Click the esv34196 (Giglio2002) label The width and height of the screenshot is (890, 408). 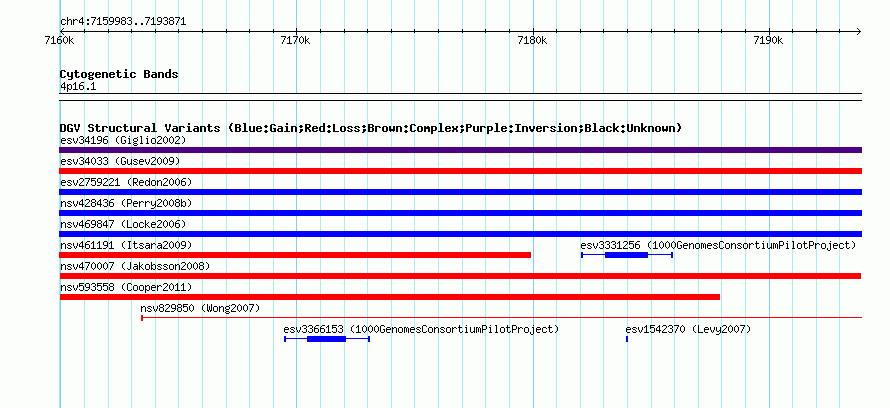point(123,140)
